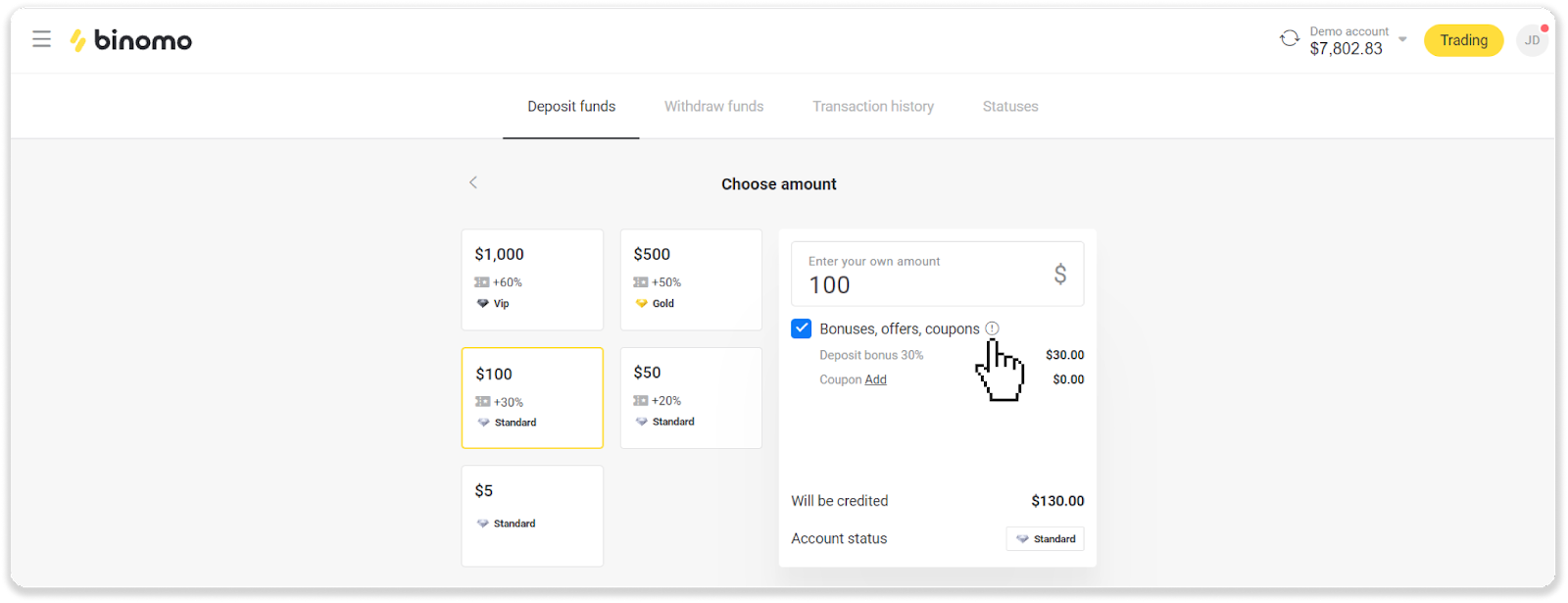The height and width of the screenshot is (603, 1568).
Task: Open the JD profile avatar
Action: tap(1531, 40)
